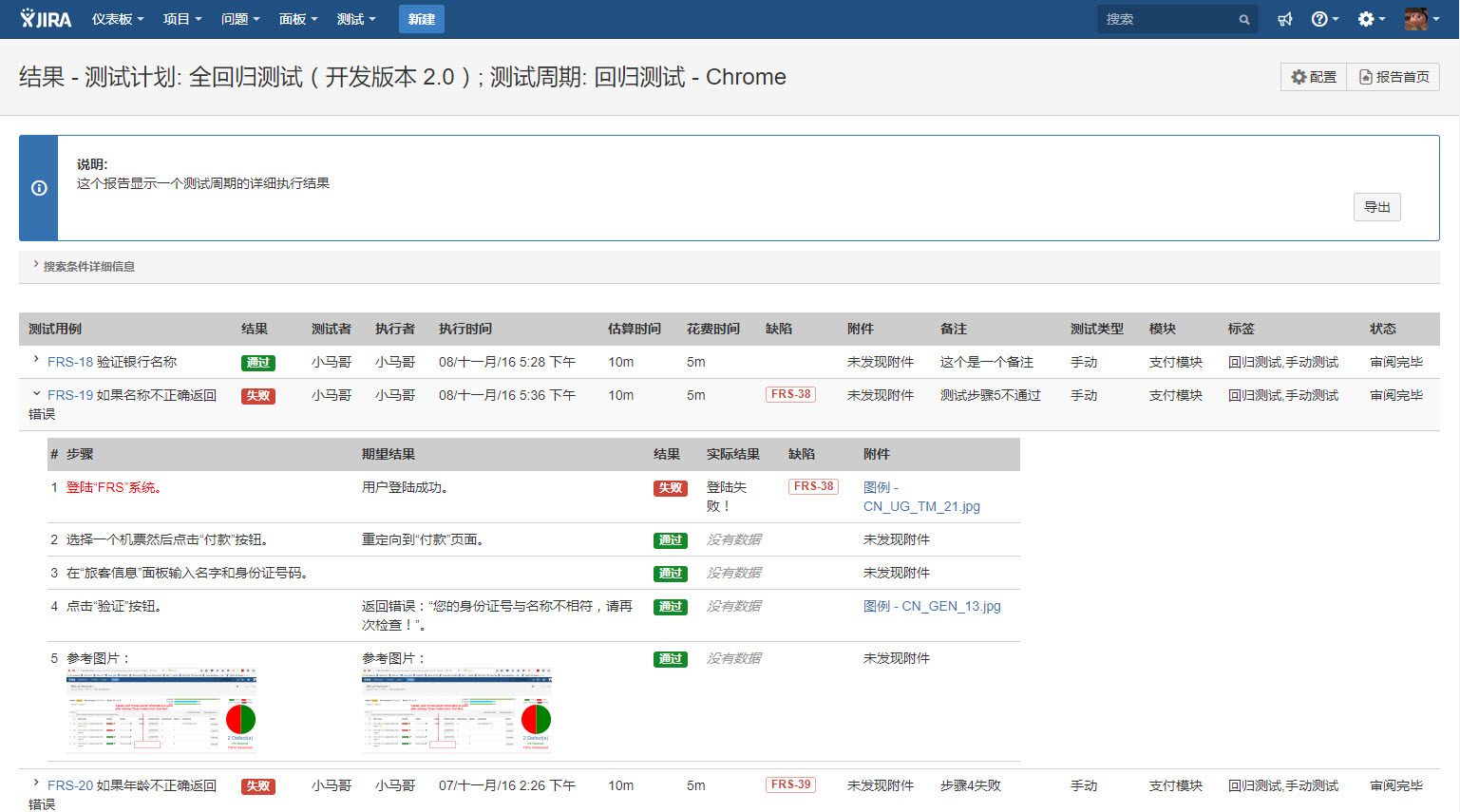Open the 问题 menu
Screen dimensions: 1460x812
point(240,19)
